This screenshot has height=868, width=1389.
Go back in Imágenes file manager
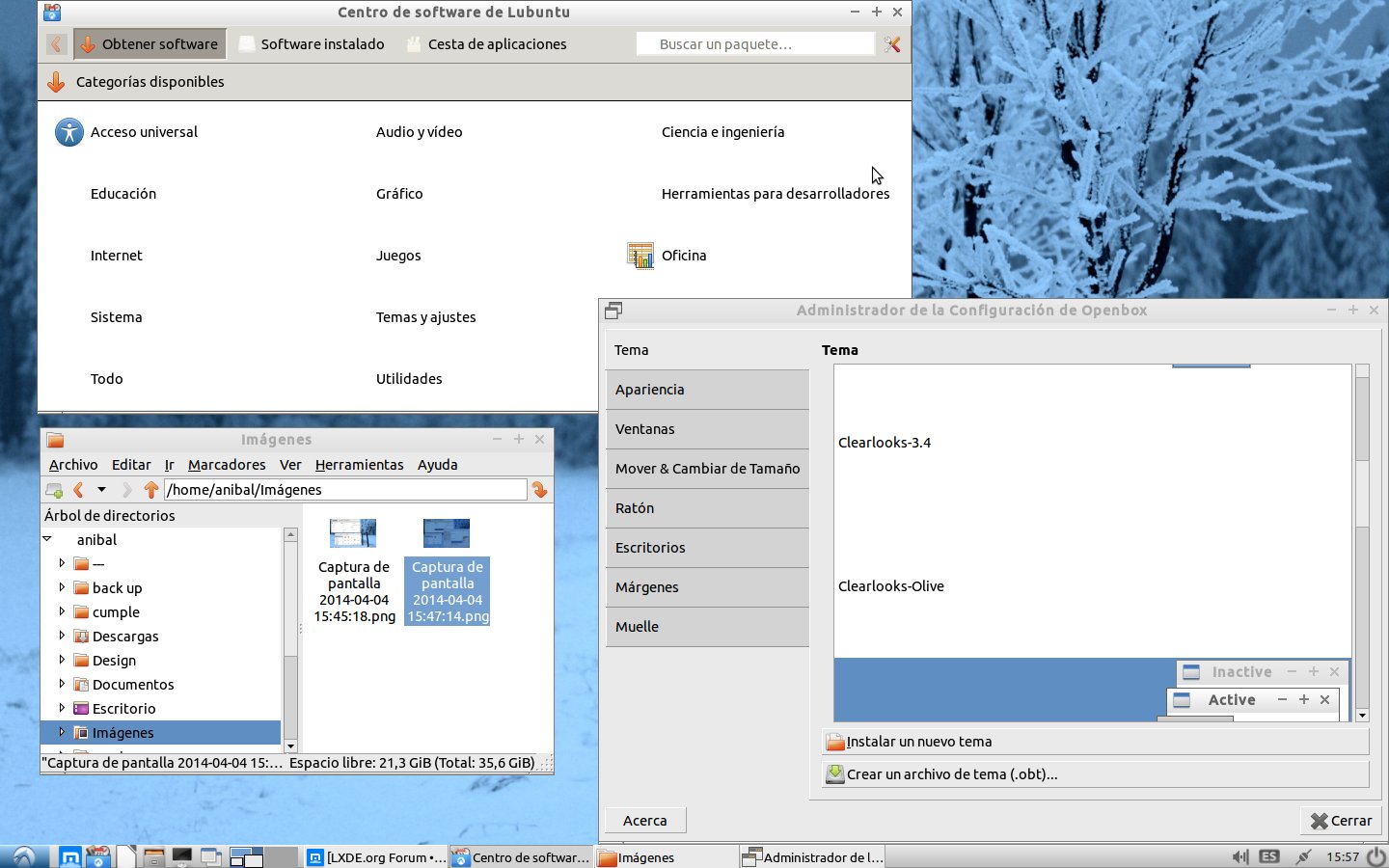click(78, 490)
